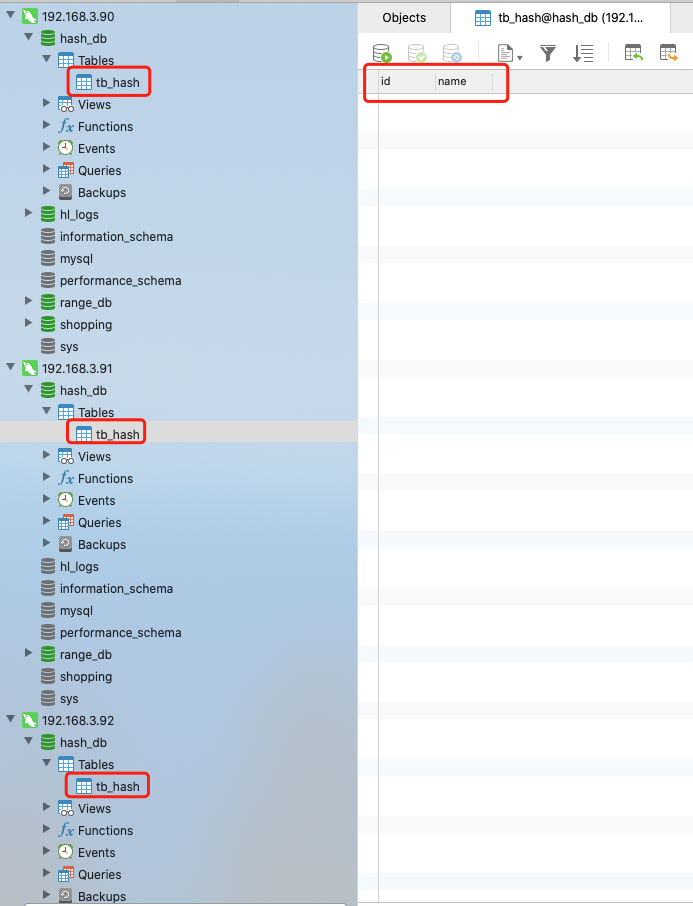Screen dimensions: 693x906
Task: Click the export table icon with orange arrow
Action: click(668, 53)
